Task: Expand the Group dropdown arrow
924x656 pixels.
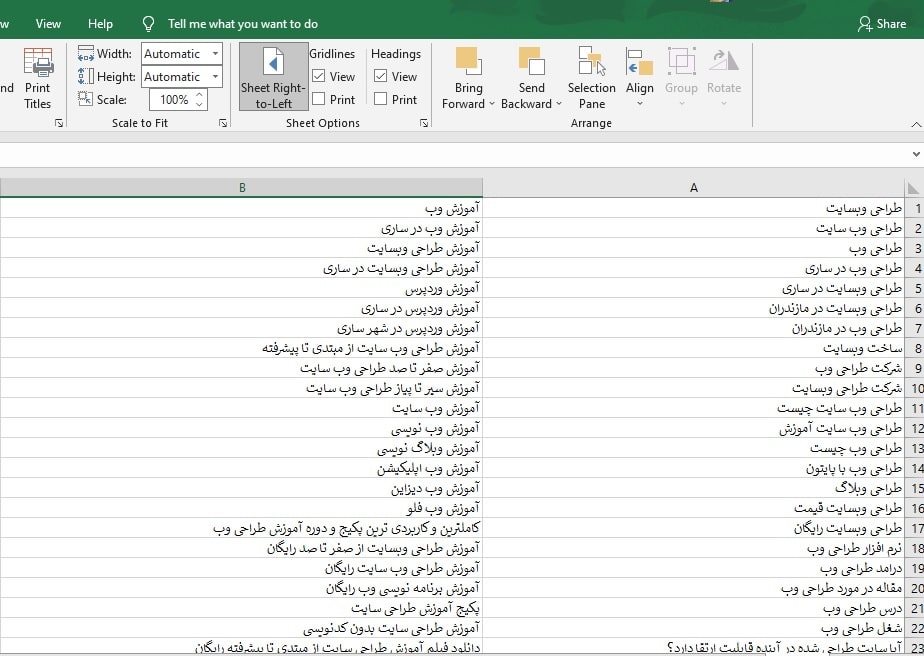Action: [x=681, y=104]
